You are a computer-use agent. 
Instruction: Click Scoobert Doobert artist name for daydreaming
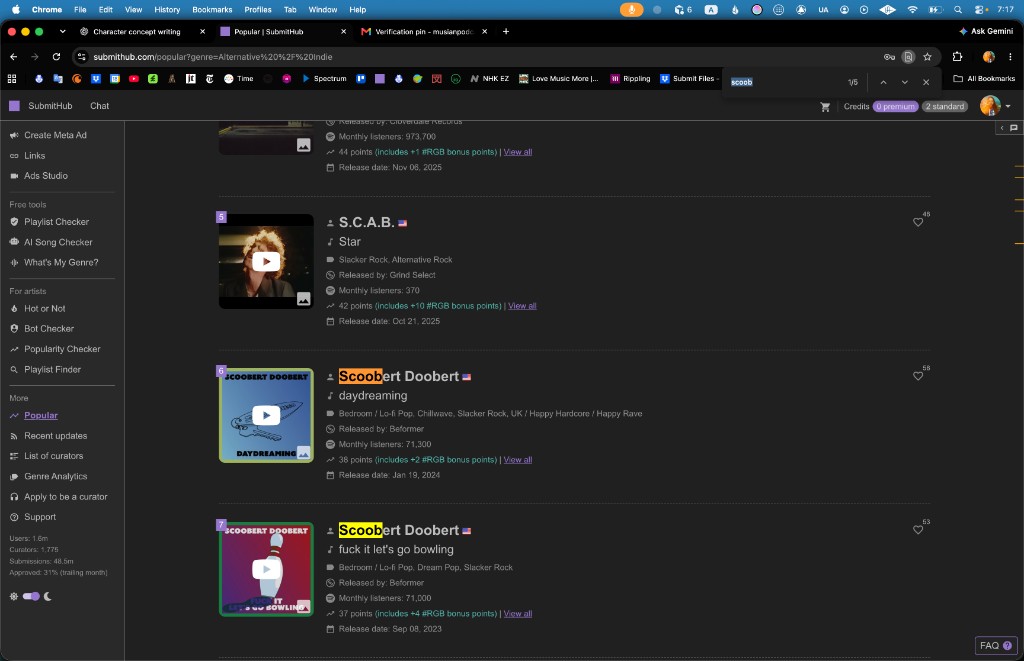pyautogui.click(x=398, y=376)
